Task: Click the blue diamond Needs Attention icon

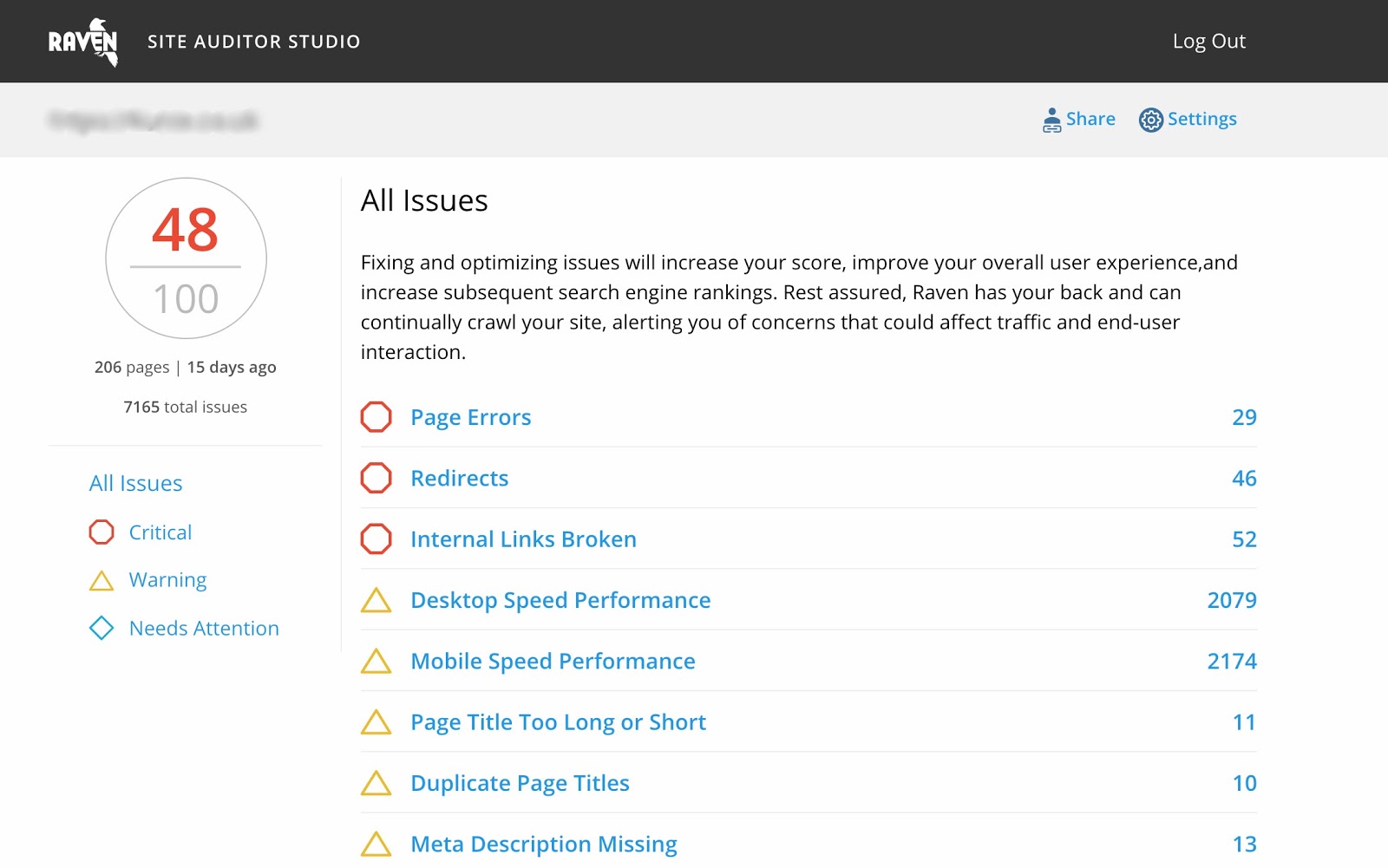Action: pos(101,628)
